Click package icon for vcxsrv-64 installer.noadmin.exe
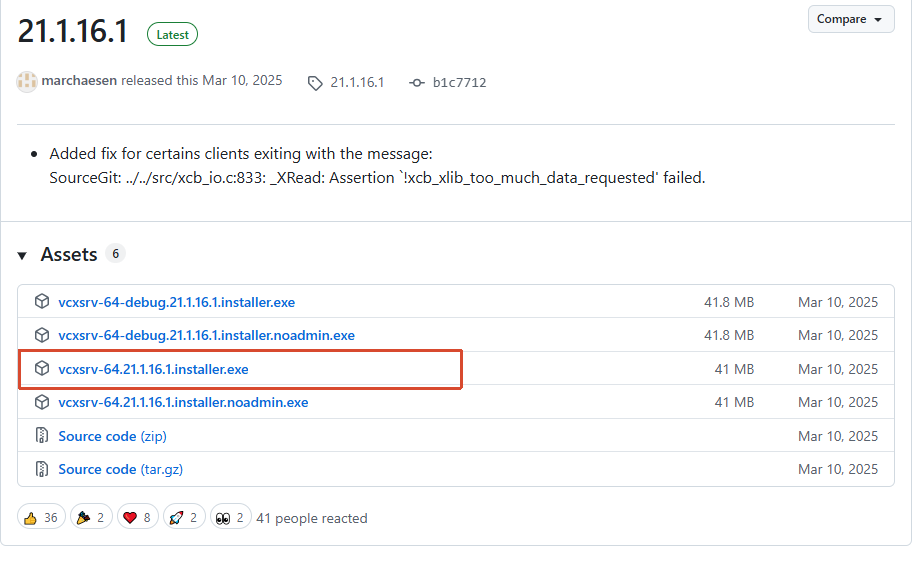 click(42, 402)
